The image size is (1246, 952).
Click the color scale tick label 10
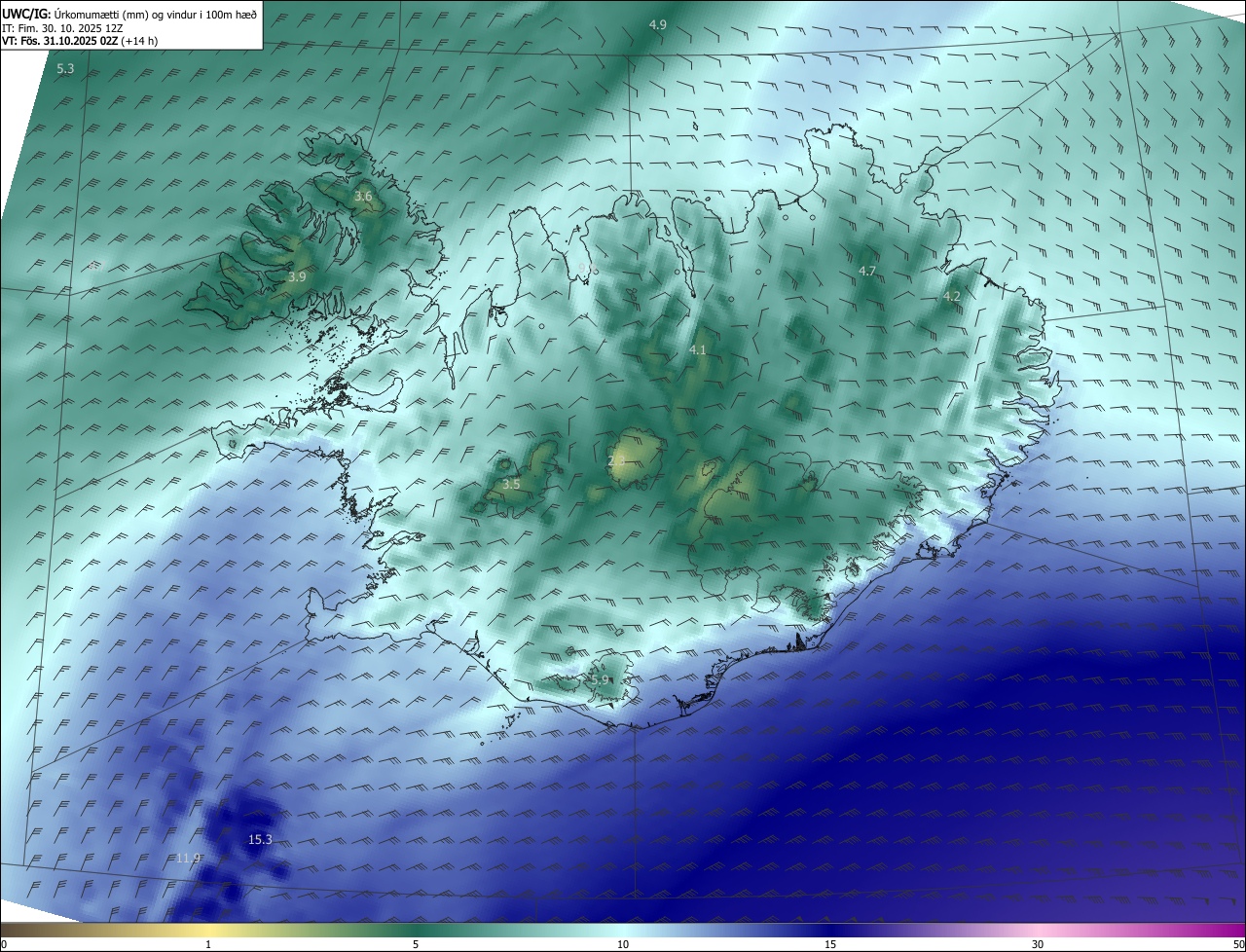[x=623, y=945]
